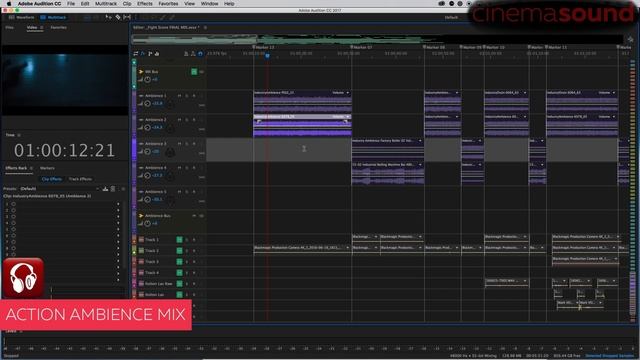
Task: Open the Markers tab
Action: pos(47,168)
